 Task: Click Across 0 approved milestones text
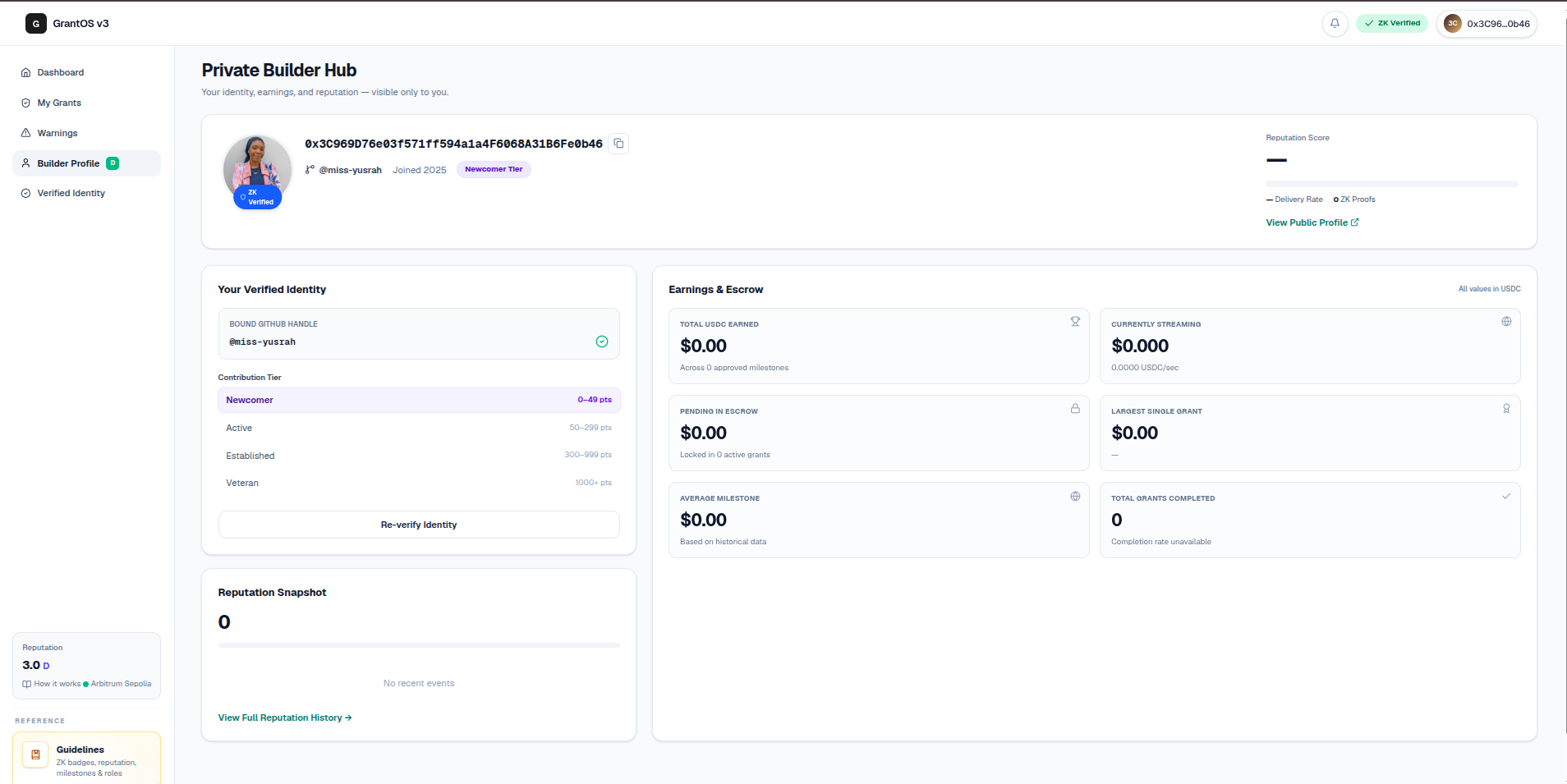tap(734, 368)
